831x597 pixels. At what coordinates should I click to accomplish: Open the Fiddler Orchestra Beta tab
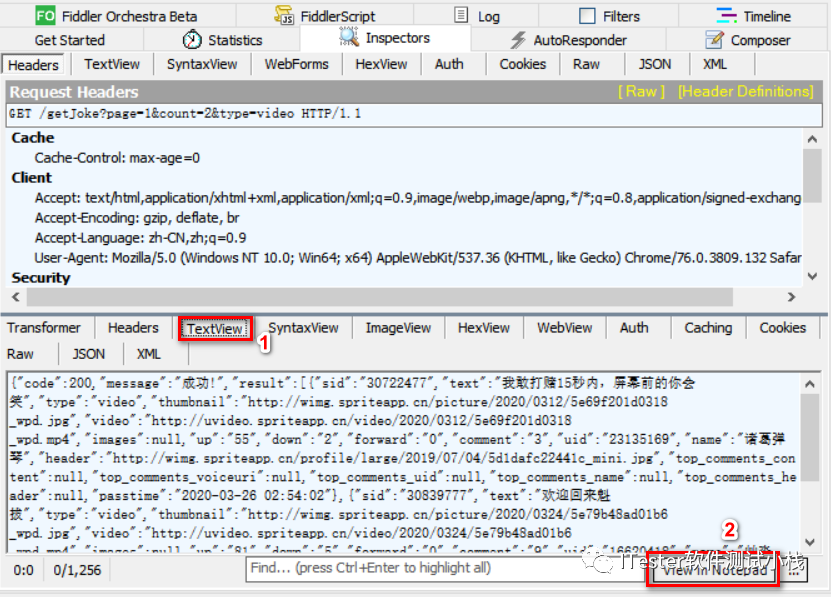click(x=117, y=16)
